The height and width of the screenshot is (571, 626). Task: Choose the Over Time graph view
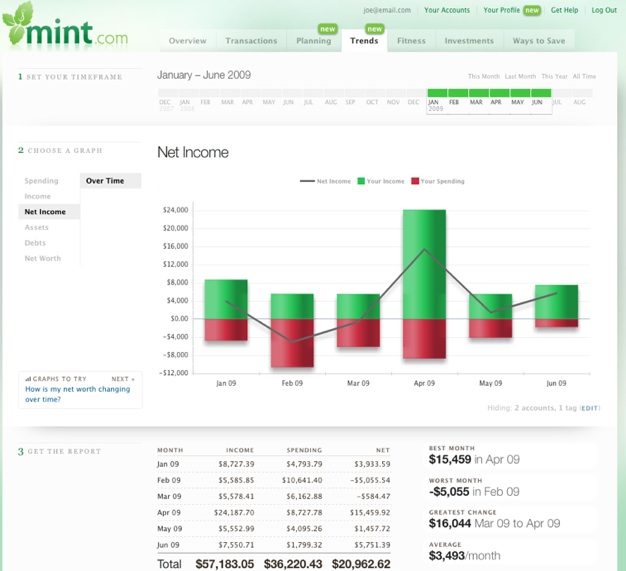tap(105, 181)
